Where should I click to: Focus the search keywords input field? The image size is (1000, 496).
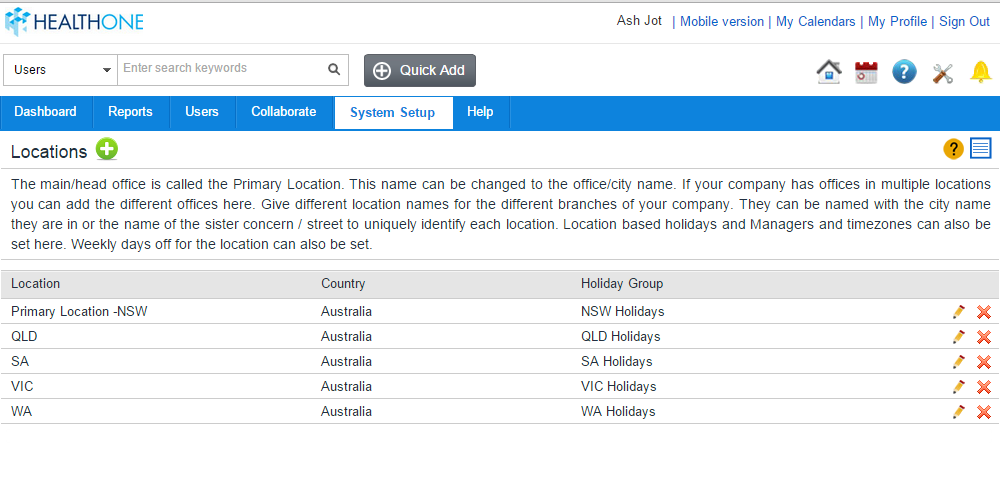[222, 69]
